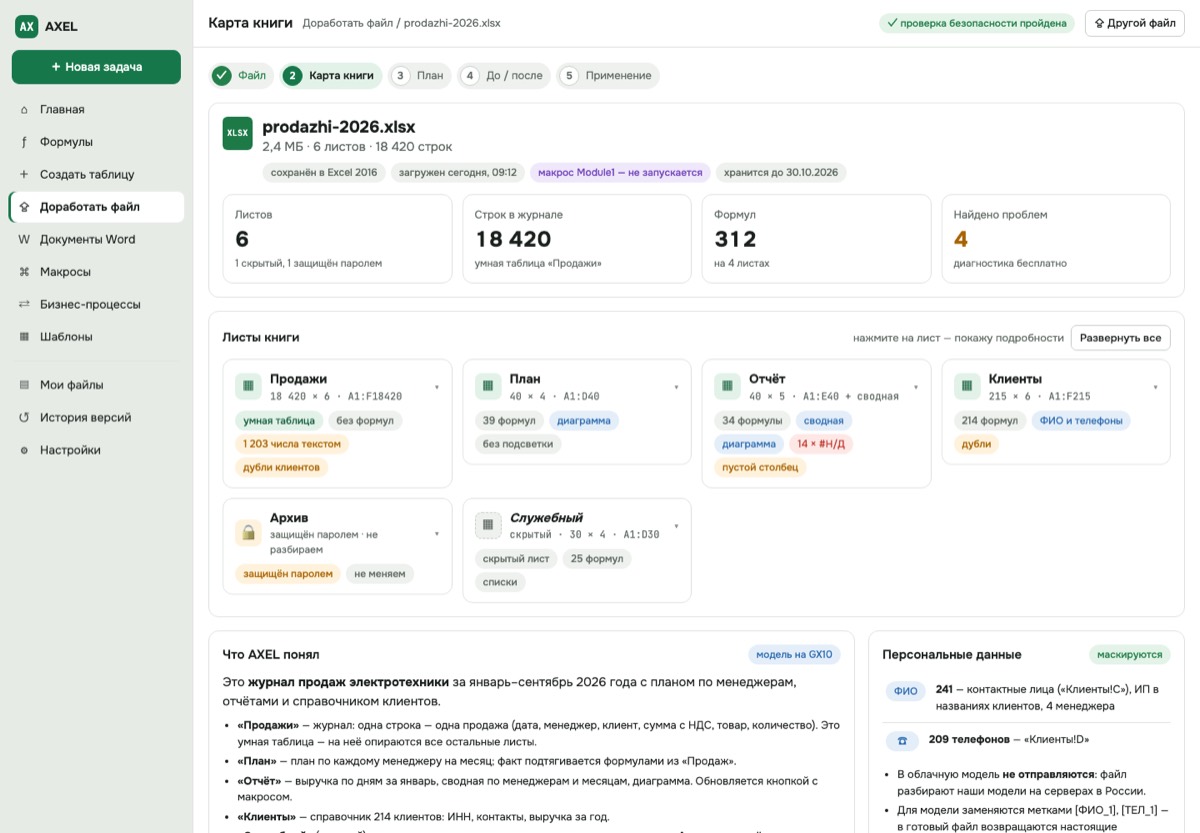Click the Новая задача button

click(96, 67)
